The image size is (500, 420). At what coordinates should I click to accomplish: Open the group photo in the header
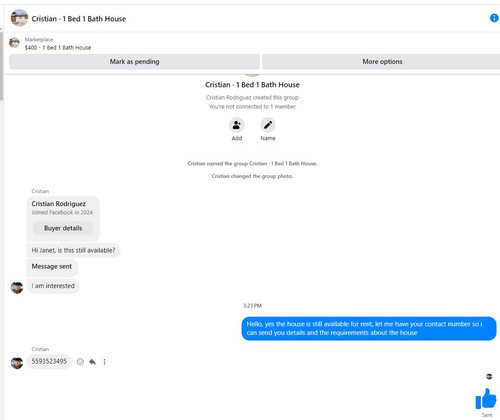pos(19,18)
